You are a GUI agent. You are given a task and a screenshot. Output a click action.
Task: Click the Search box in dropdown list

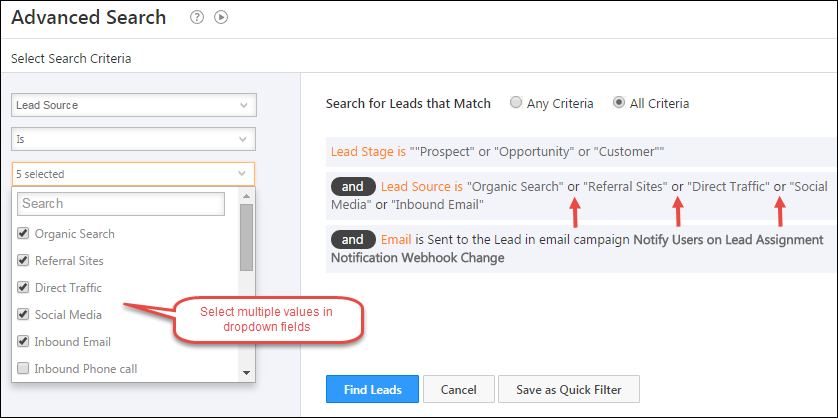click(121, 204)
